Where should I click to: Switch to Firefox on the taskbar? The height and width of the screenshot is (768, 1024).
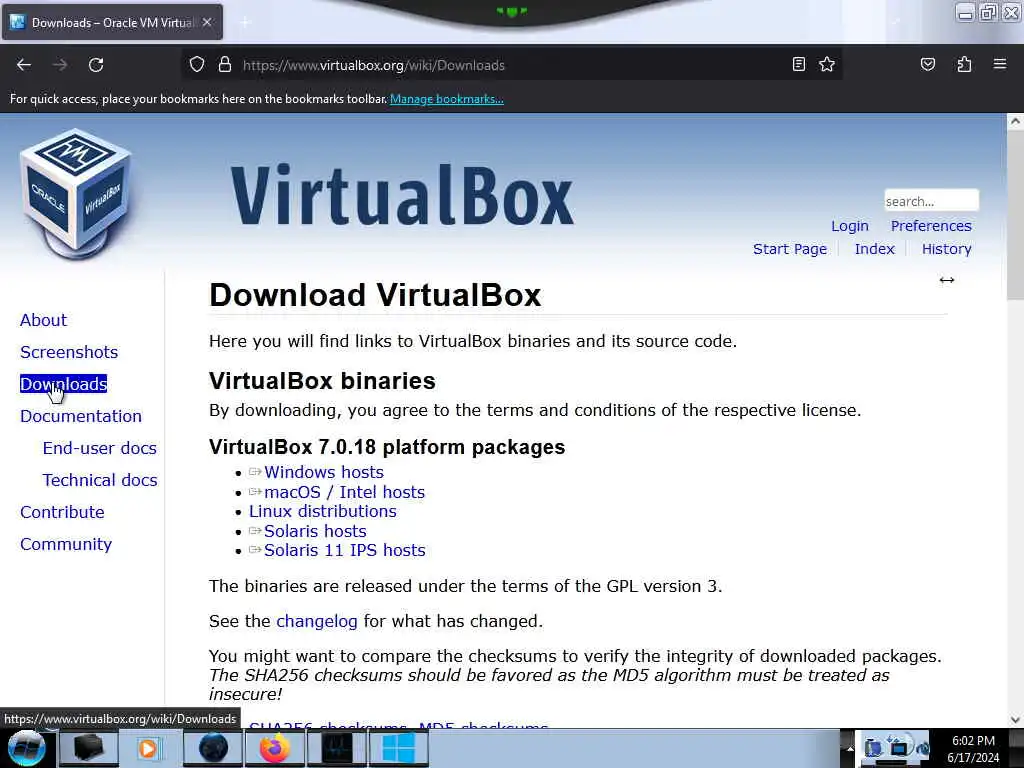click(x=275, y=748)
